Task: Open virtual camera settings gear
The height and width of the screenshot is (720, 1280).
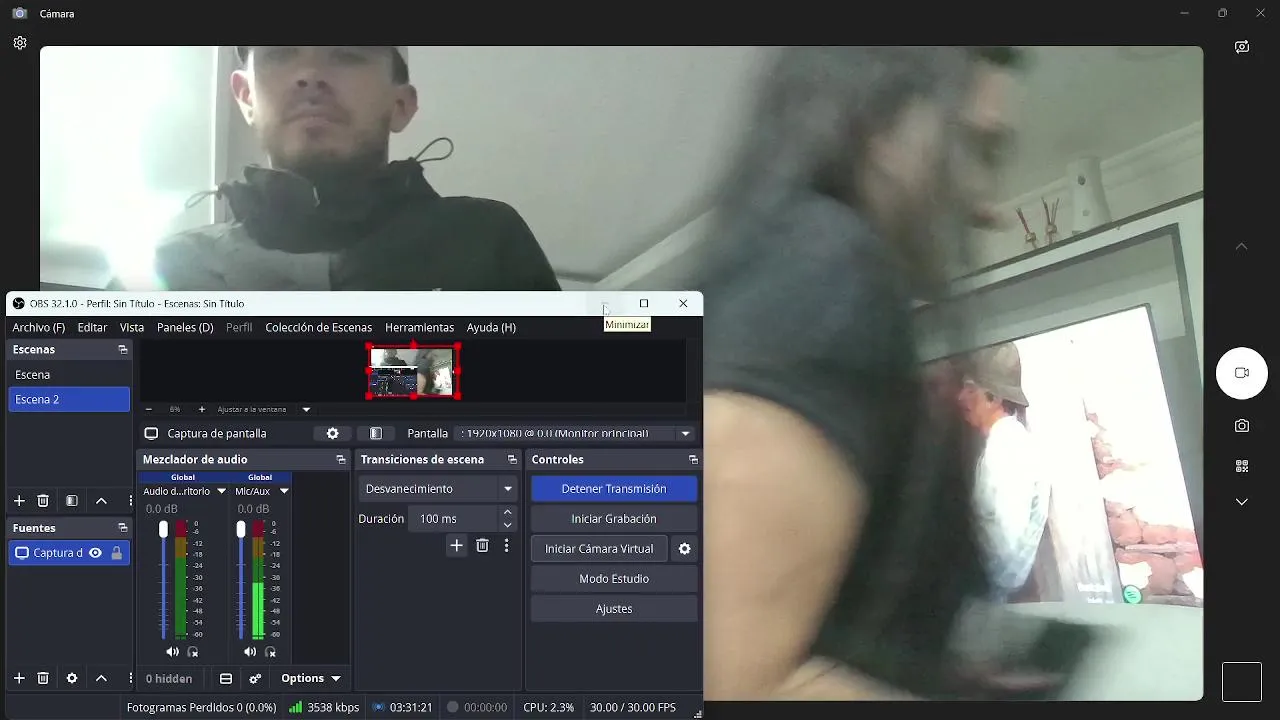Action: [685, 549]
